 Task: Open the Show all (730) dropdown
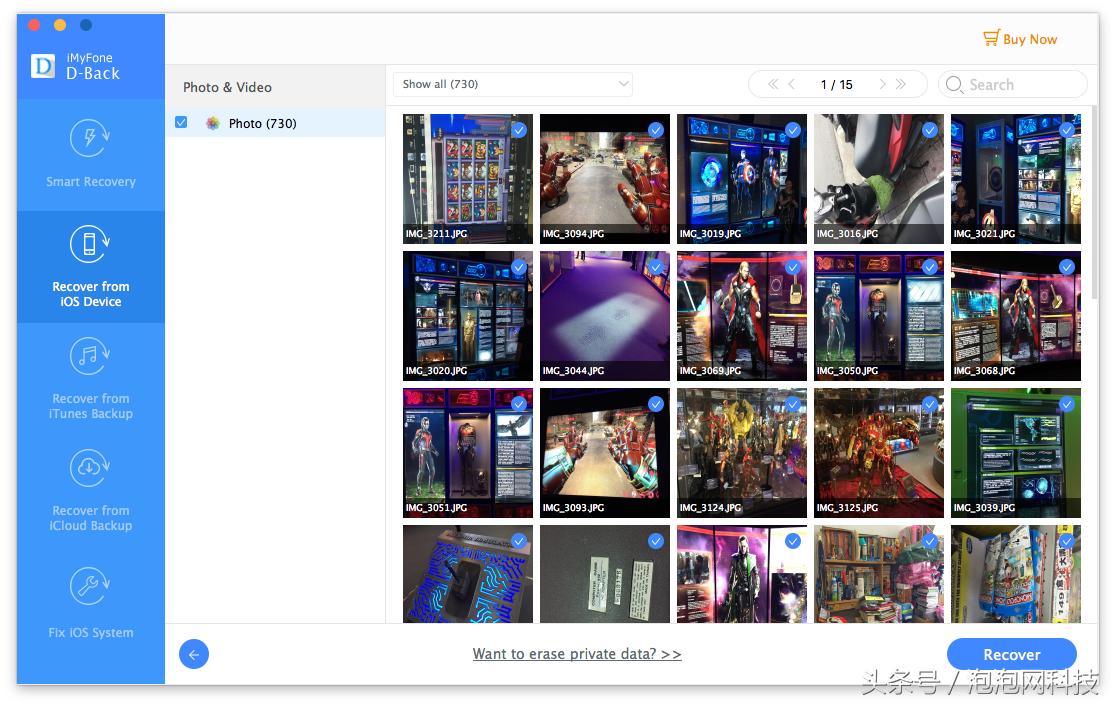(x=512, y=85)
